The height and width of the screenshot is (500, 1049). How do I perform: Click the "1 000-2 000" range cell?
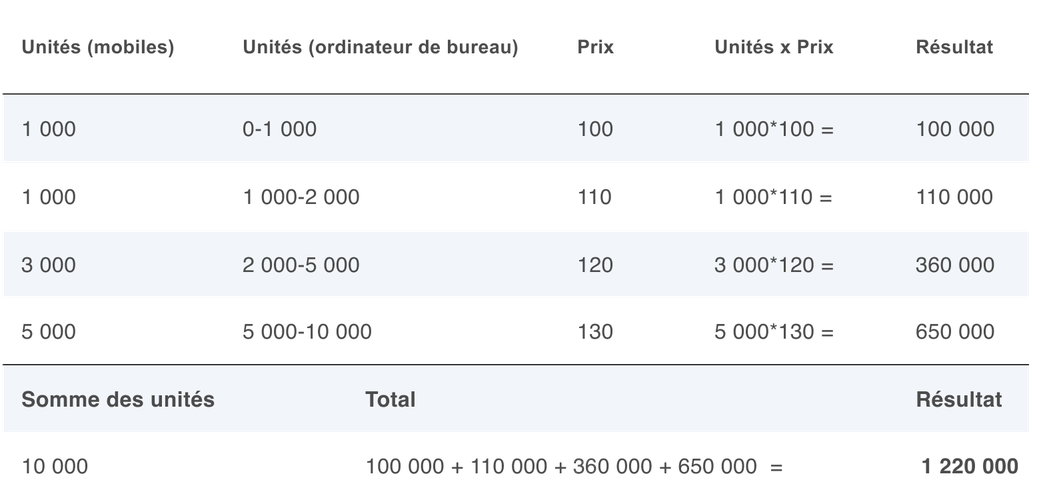(x=301, y=198)
